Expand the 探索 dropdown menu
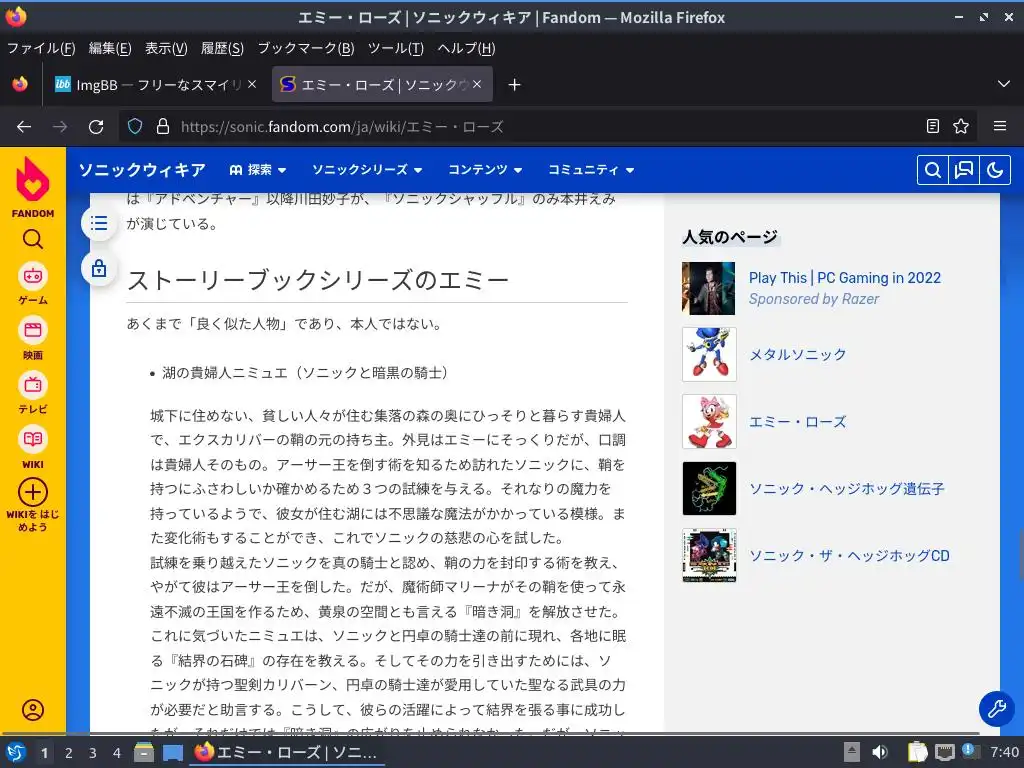This screenshot has width=1024, height=768. [259, 170]
